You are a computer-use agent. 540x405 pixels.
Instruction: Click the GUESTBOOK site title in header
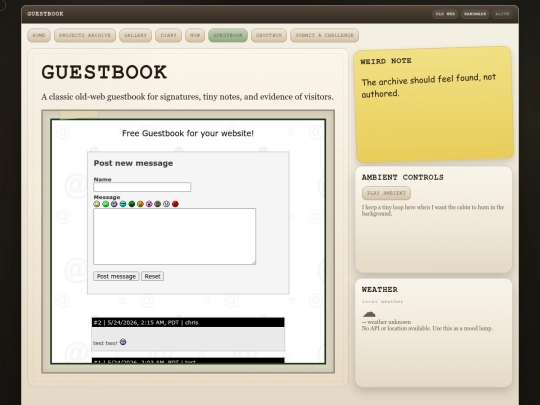(45, 14)
